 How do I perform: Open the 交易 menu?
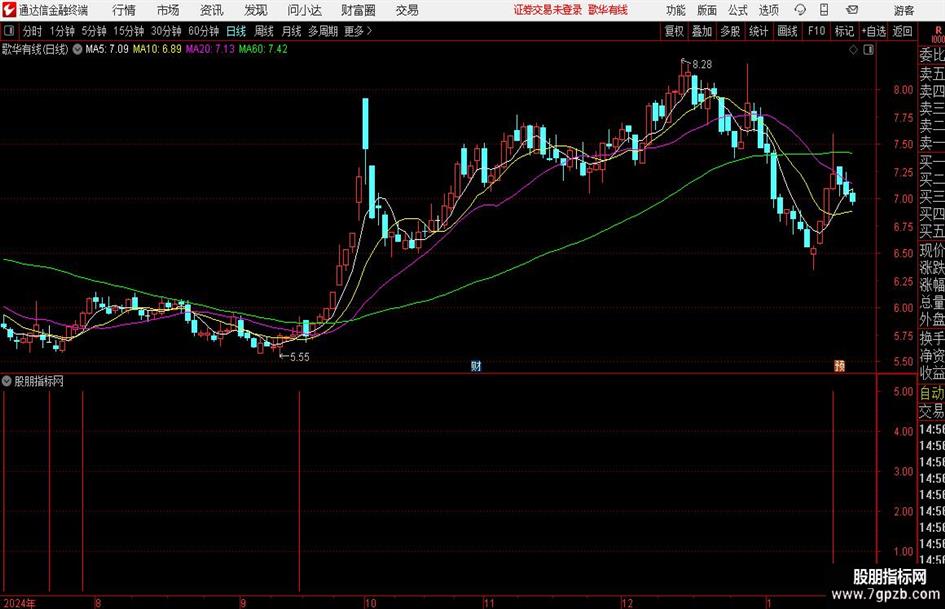(x=407, y=10)
